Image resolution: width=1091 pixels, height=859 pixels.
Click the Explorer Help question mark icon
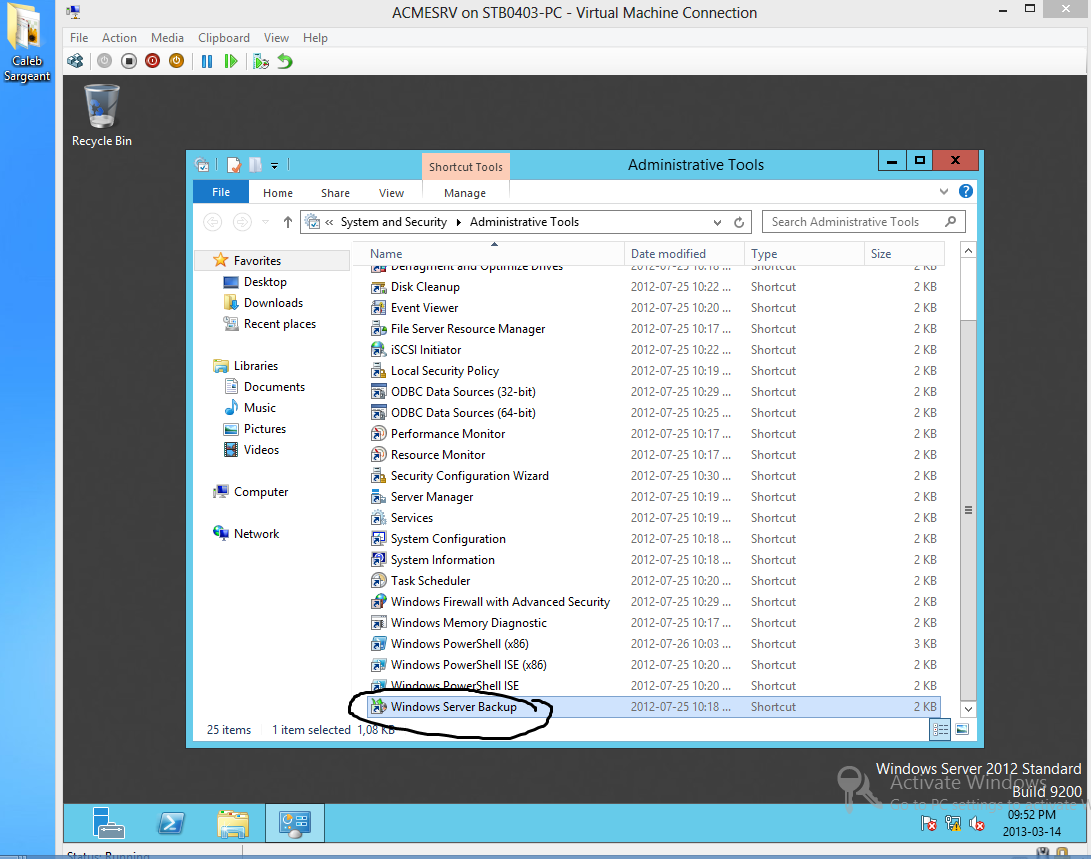[x=966, y=191]
